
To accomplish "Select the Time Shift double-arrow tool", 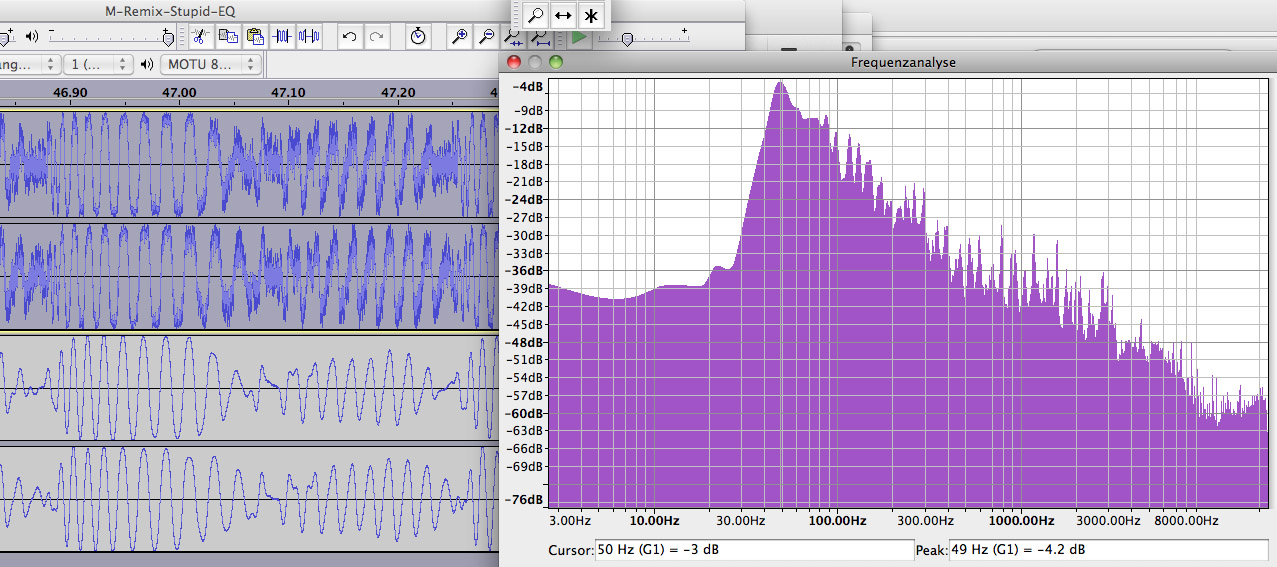I will coord(564,15).
